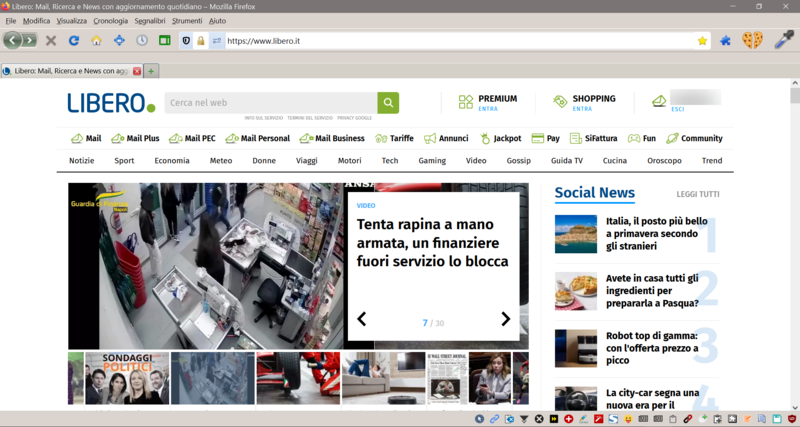Open the File menu

click(x=11, y=21)
